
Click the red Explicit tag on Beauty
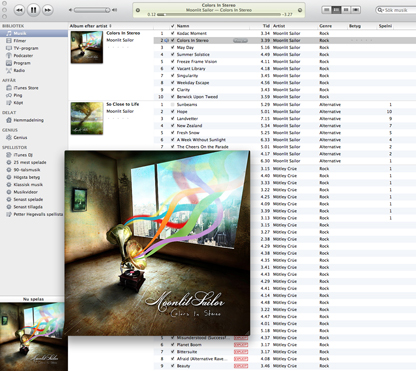click(241, 366)
